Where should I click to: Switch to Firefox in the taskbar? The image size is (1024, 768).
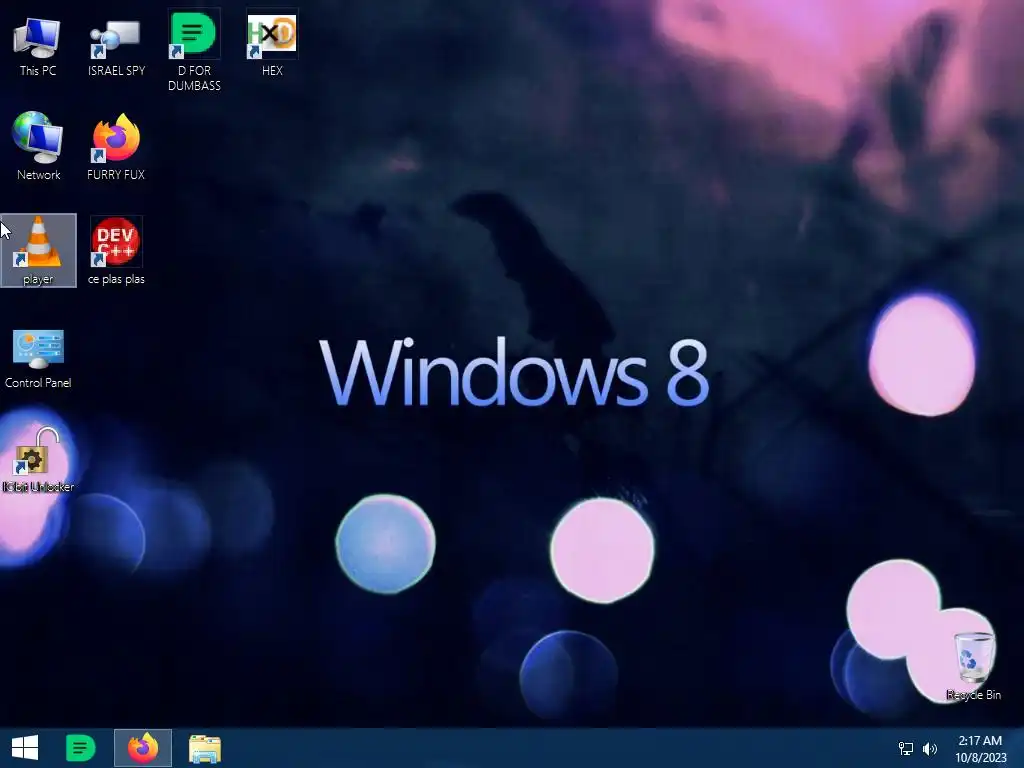coord(143,748)
